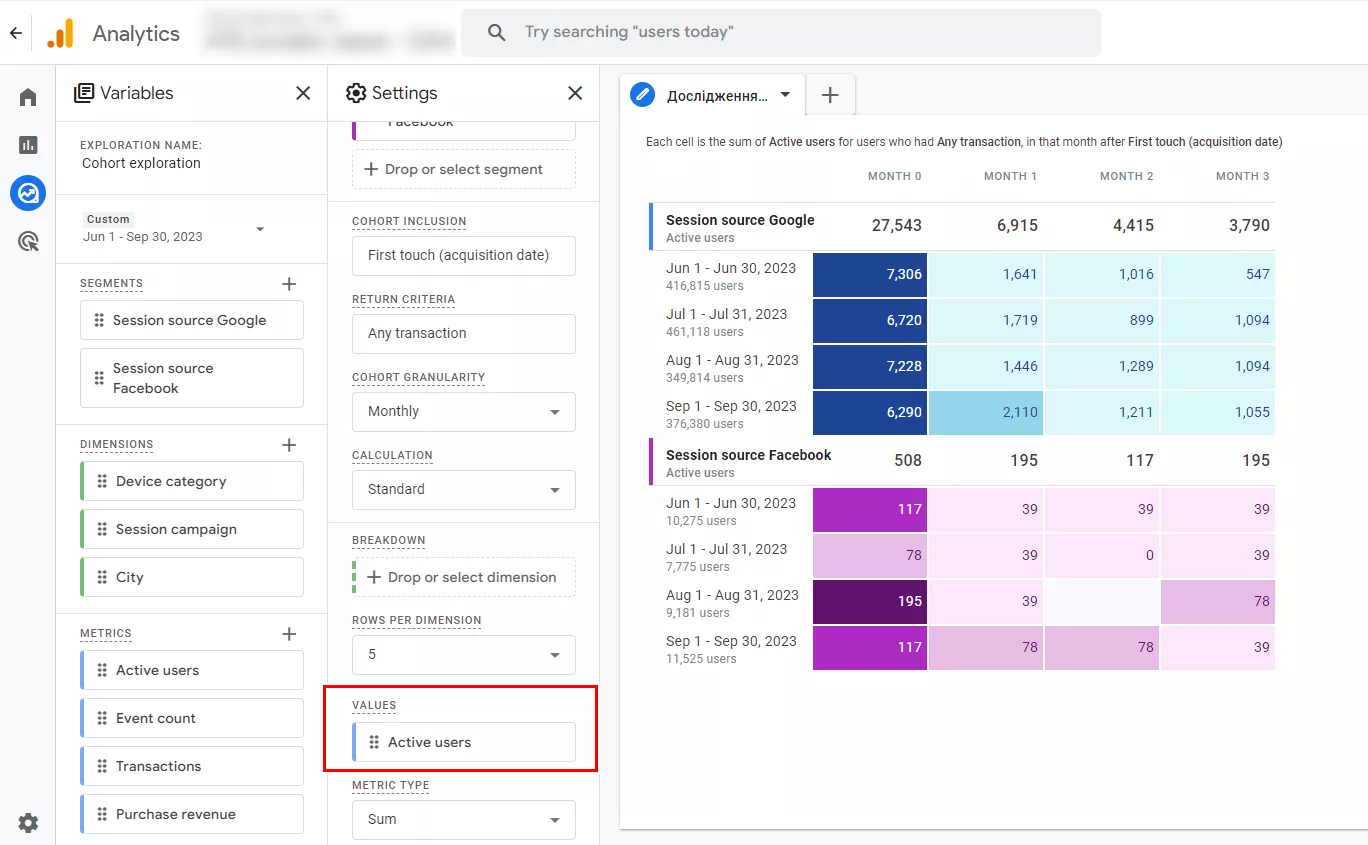Click the MONTH 1 column header

pos(1010,176)
